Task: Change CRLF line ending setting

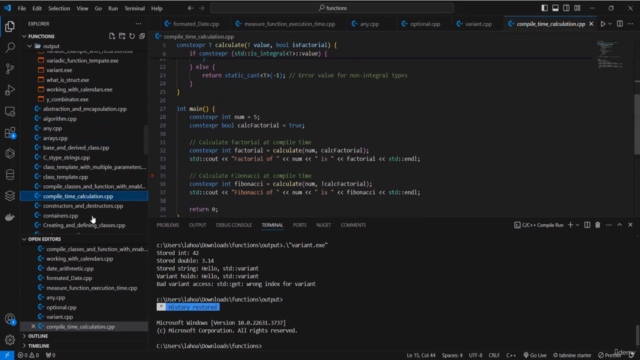Action: point(494,355)
